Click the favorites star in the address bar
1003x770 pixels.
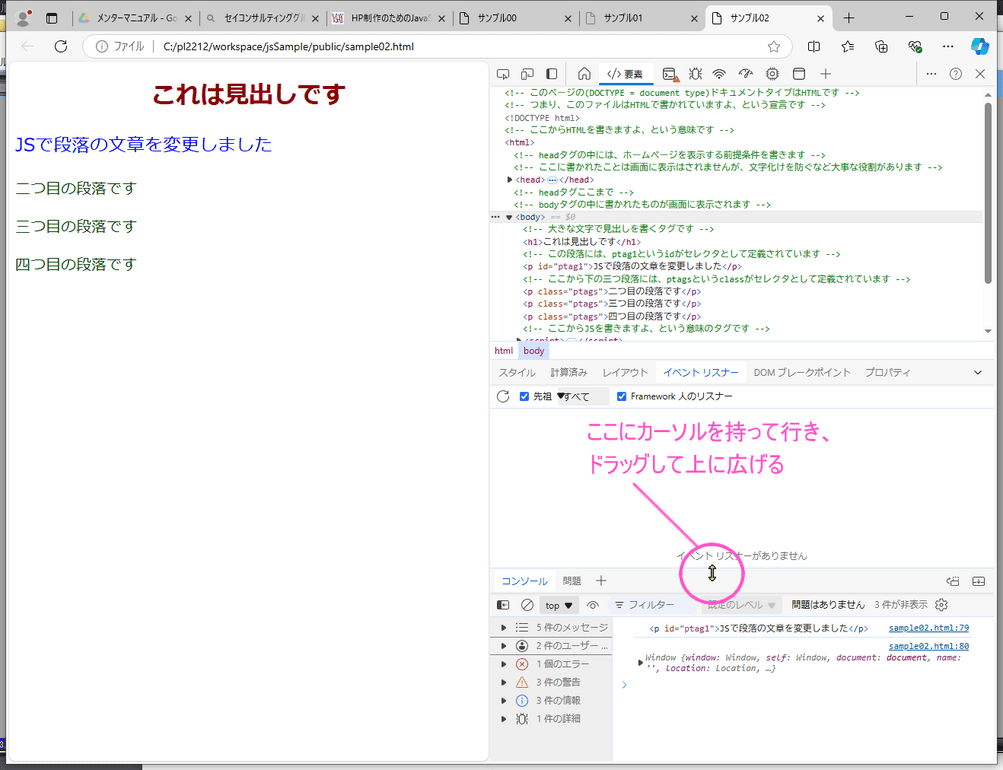pos(773,46)
